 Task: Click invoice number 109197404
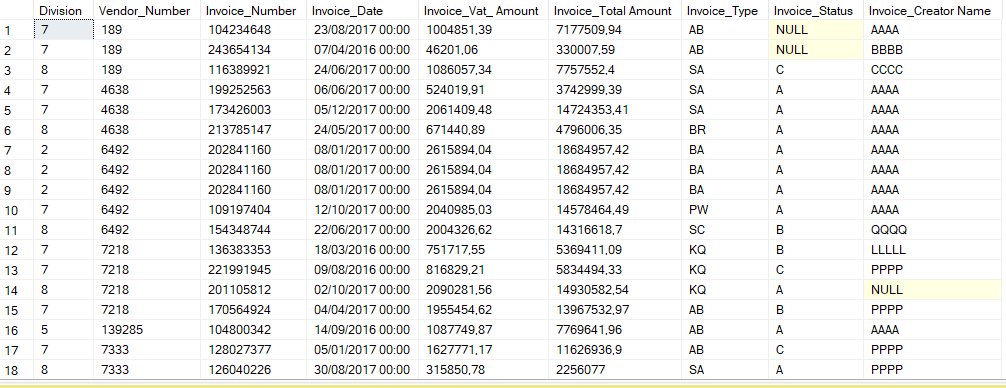[x=240, y=210]
